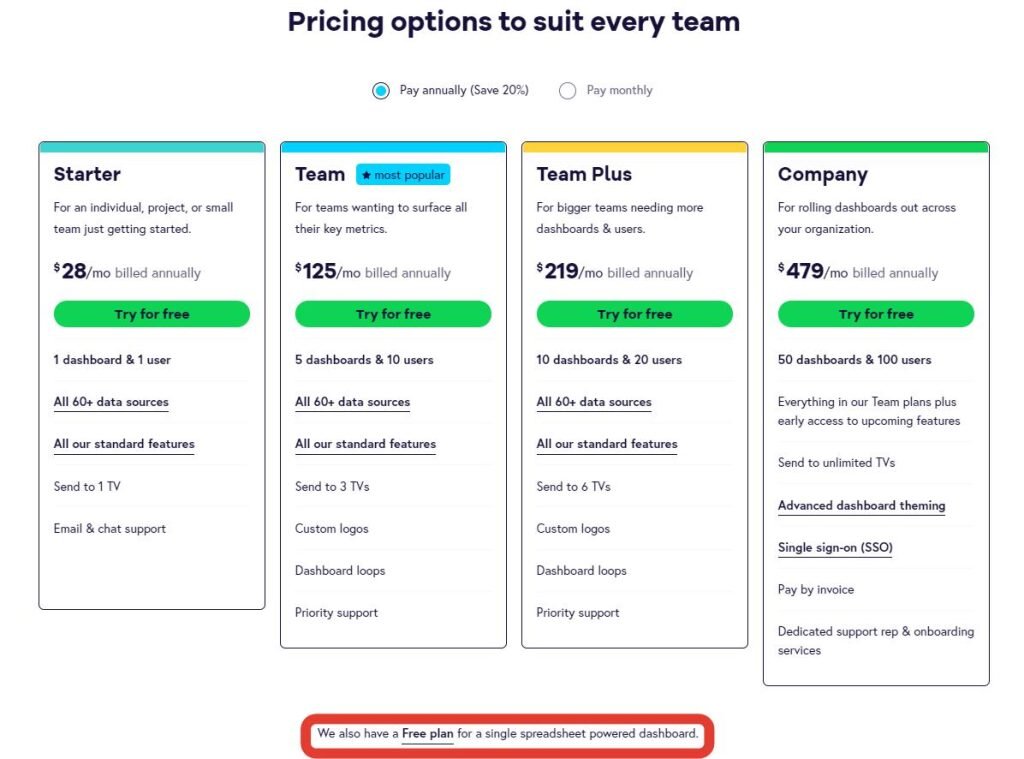This screenshot has height=759, width=1024.
Task: Open Starter's All 60+ data sources link
Action: point(111,402)
